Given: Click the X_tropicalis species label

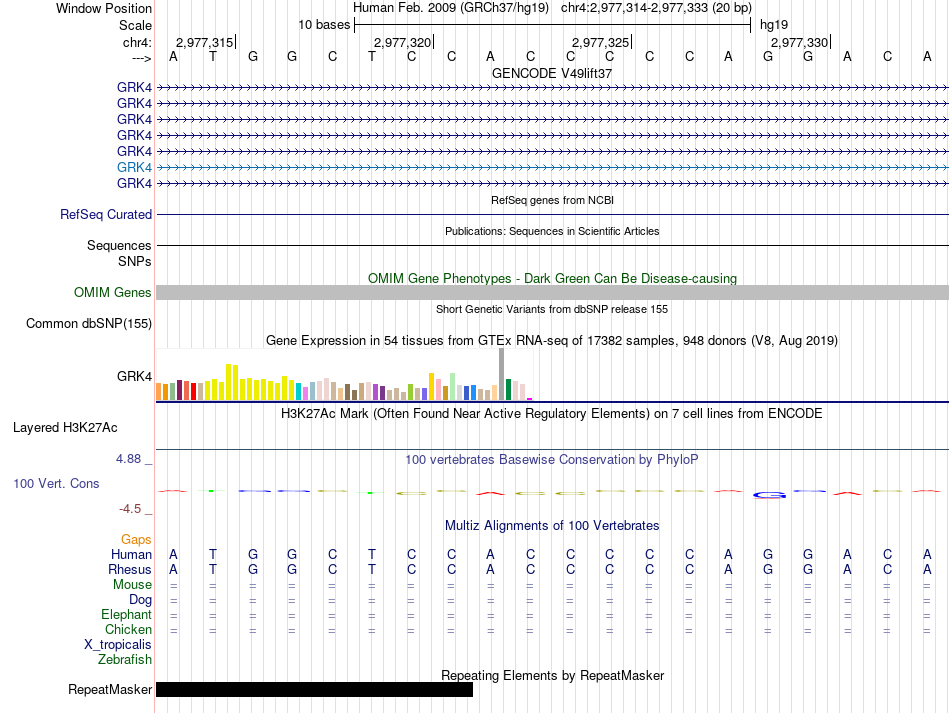Looking at the screenshot, I should pos(118,645).
